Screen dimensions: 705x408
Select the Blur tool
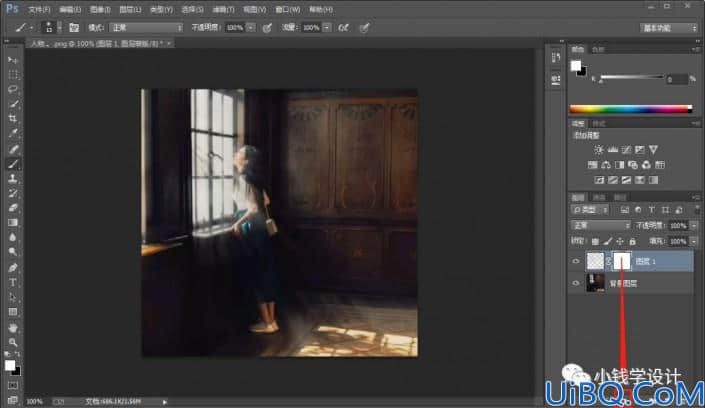tap(13, 237)
